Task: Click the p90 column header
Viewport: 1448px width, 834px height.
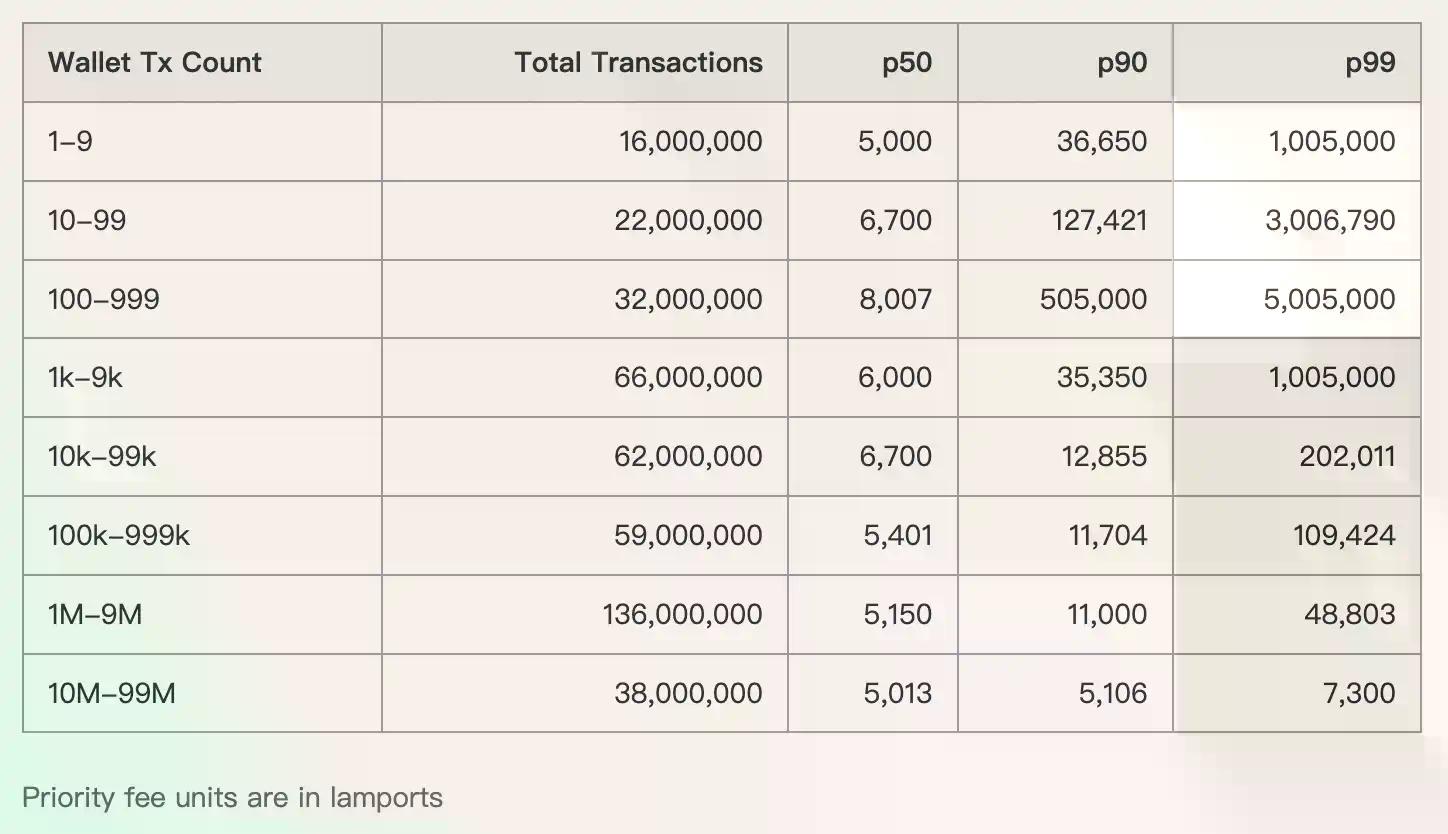Action: point(1121,63)
